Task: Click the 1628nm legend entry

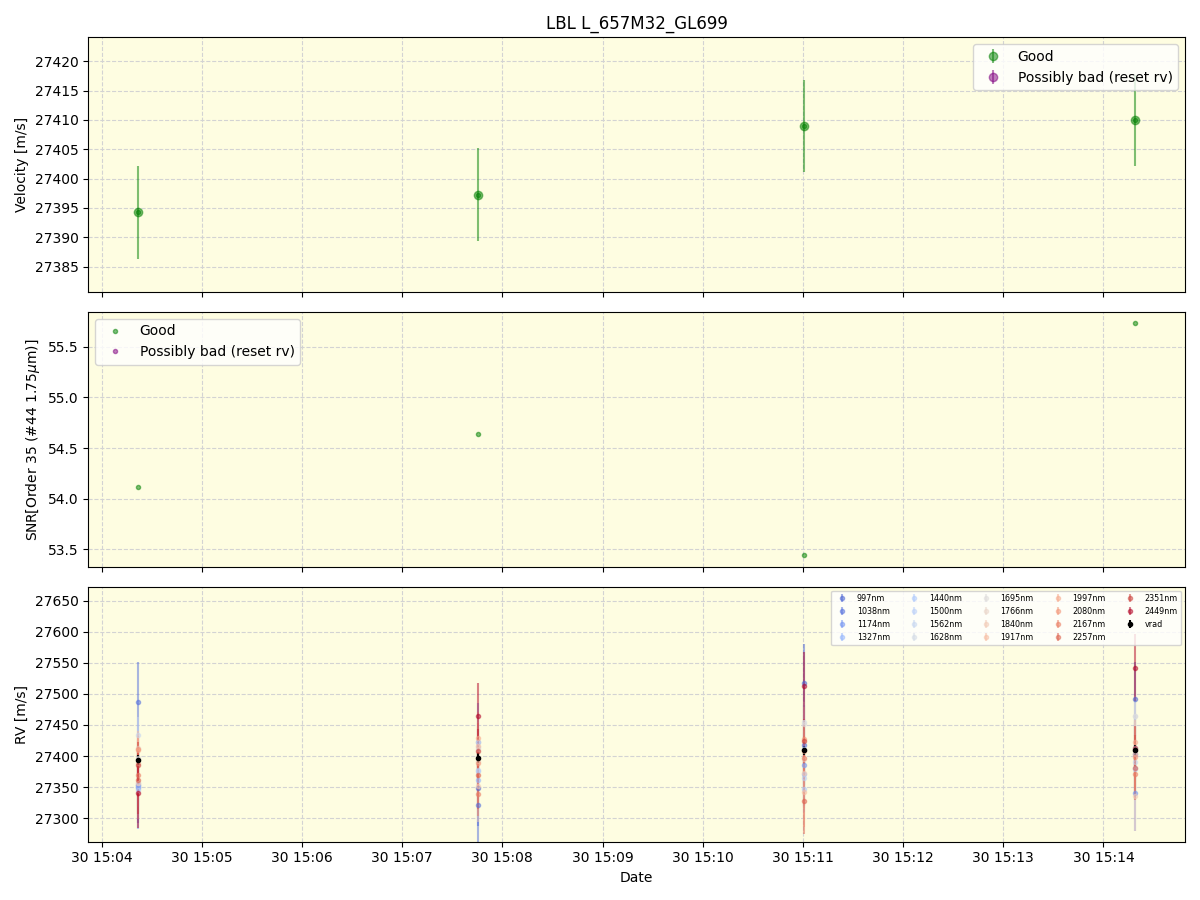Action: pyautogui.click(x=936, y=637)
